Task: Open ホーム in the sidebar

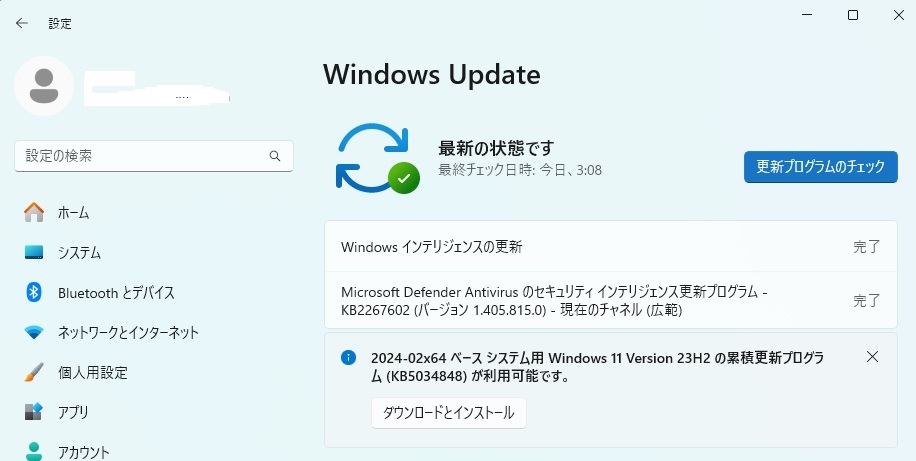Action: [73, 212]
